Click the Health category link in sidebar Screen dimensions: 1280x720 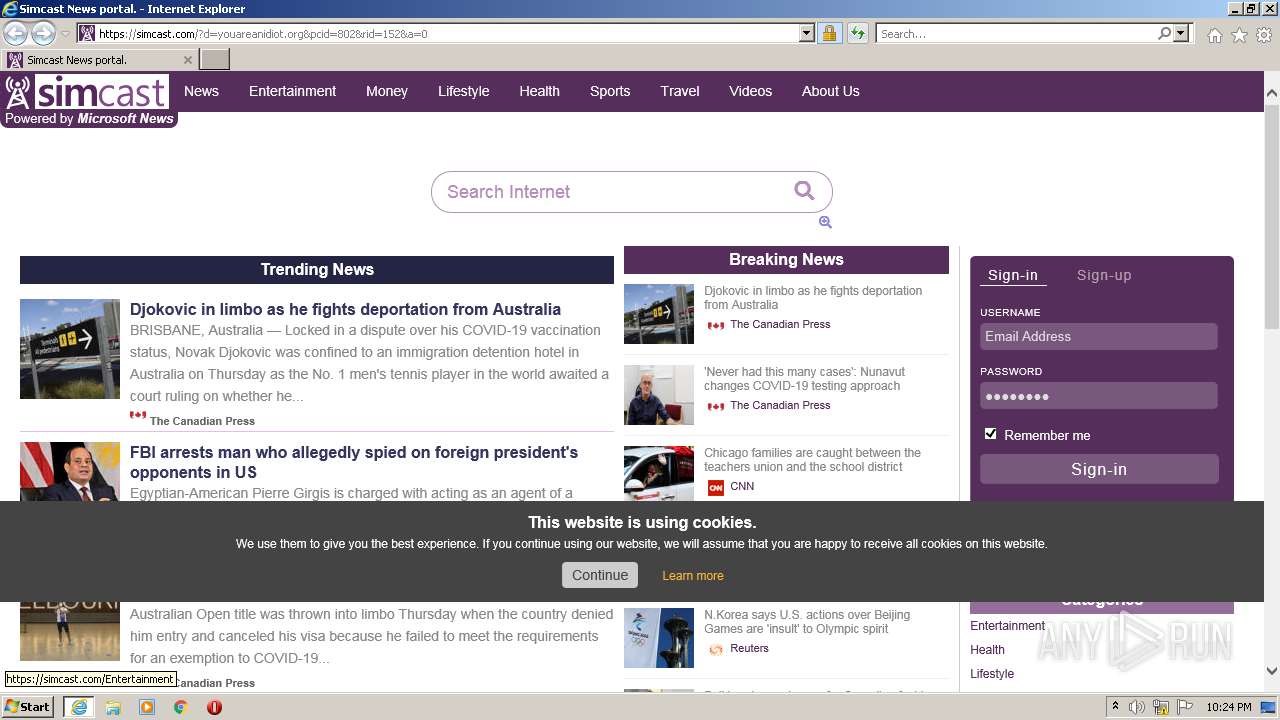coord(987,650)
